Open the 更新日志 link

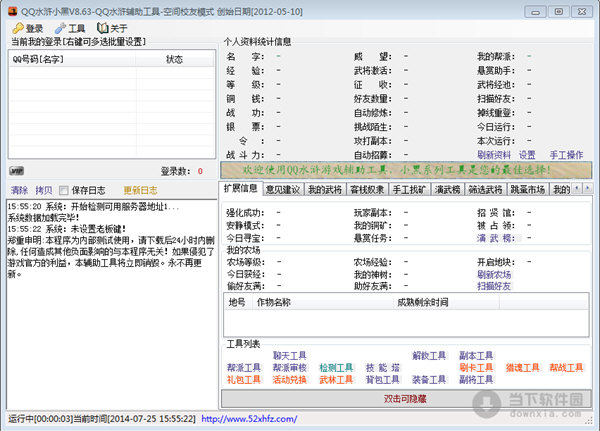pyautogui.click(x=140, y=190)
